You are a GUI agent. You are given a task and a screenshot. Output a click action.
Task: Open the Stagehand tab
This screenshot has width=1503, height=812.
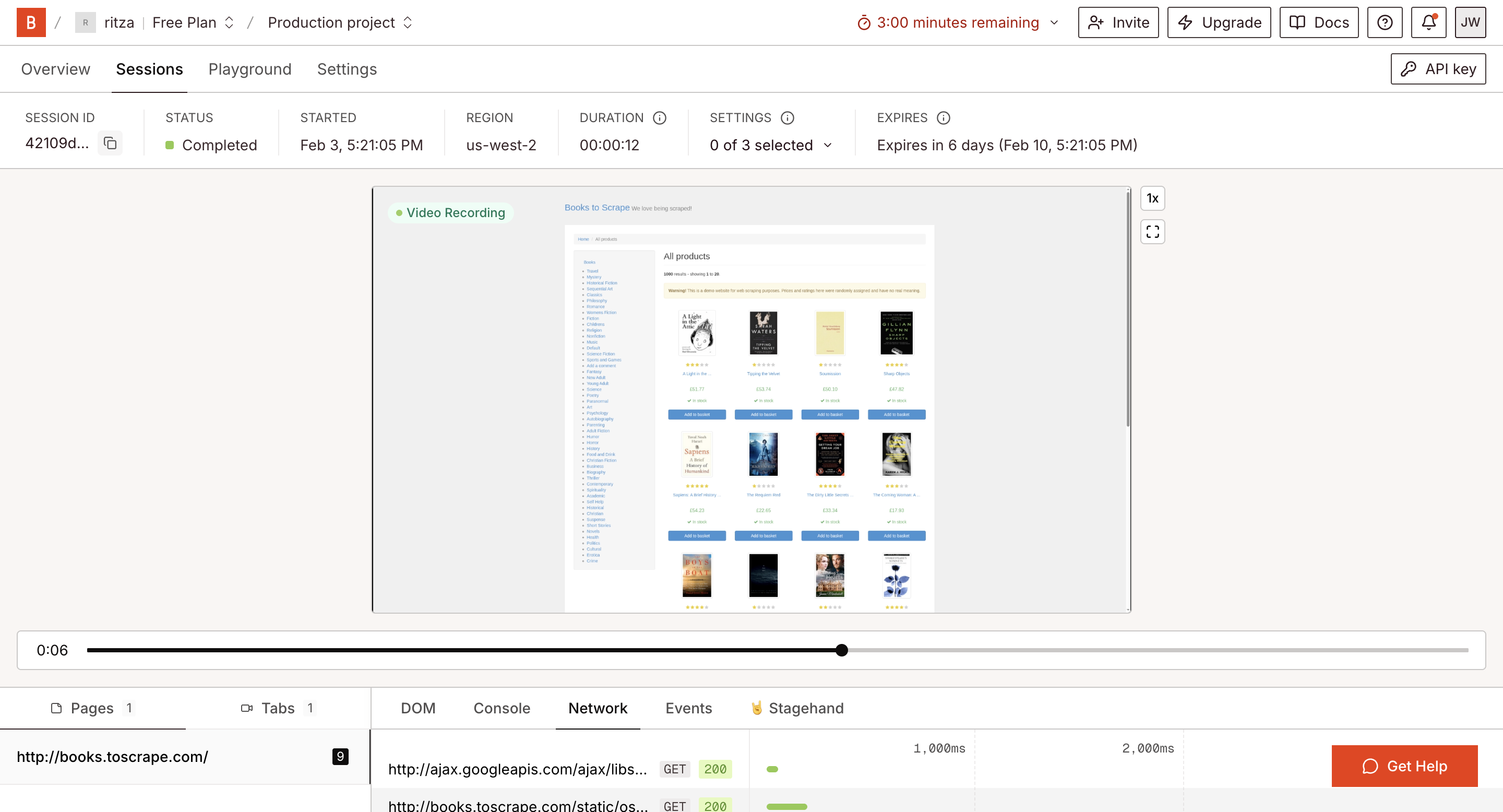[797, 708]
